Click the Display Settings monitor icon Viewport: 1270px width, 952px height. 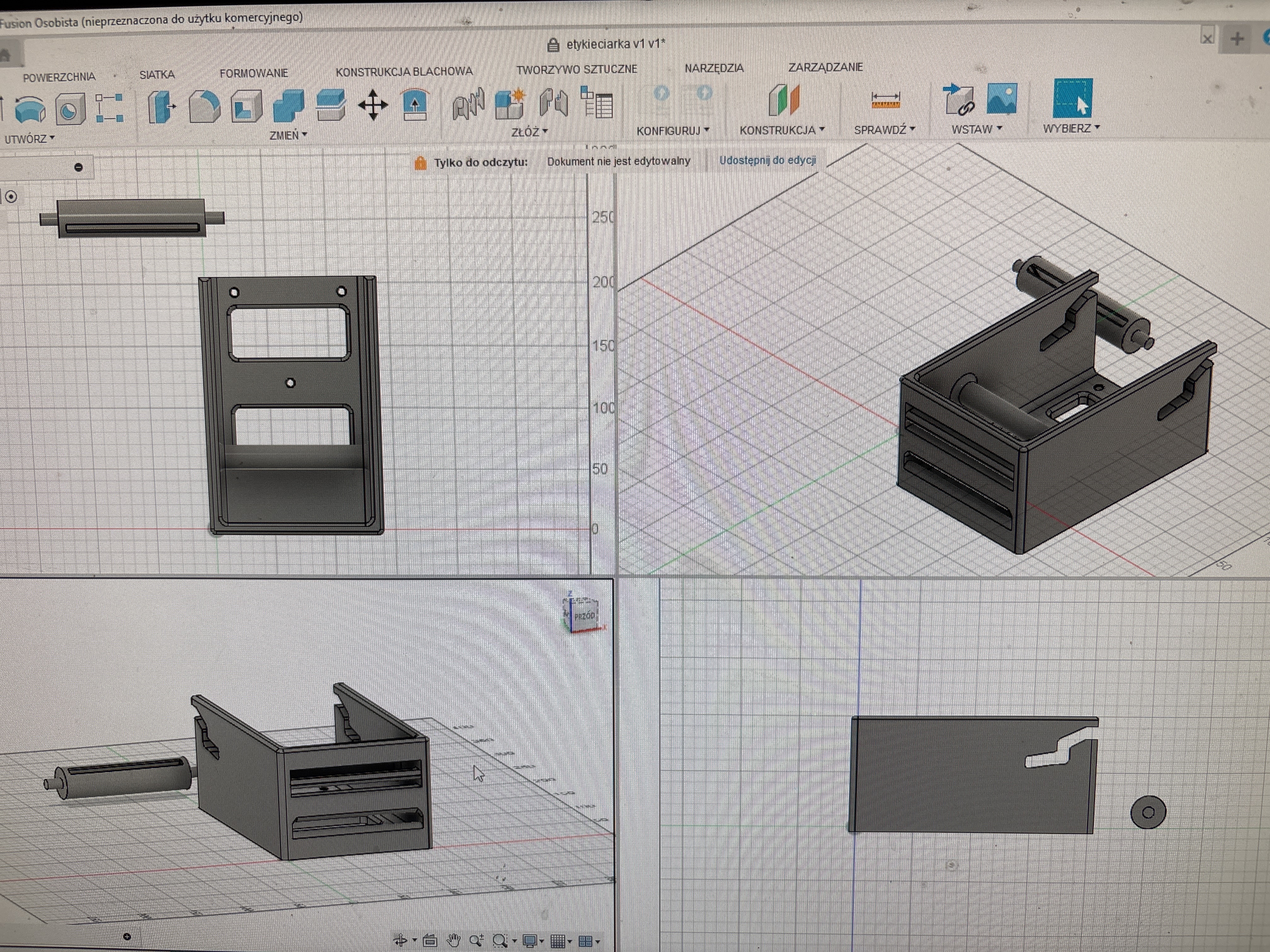pos(530,941)
